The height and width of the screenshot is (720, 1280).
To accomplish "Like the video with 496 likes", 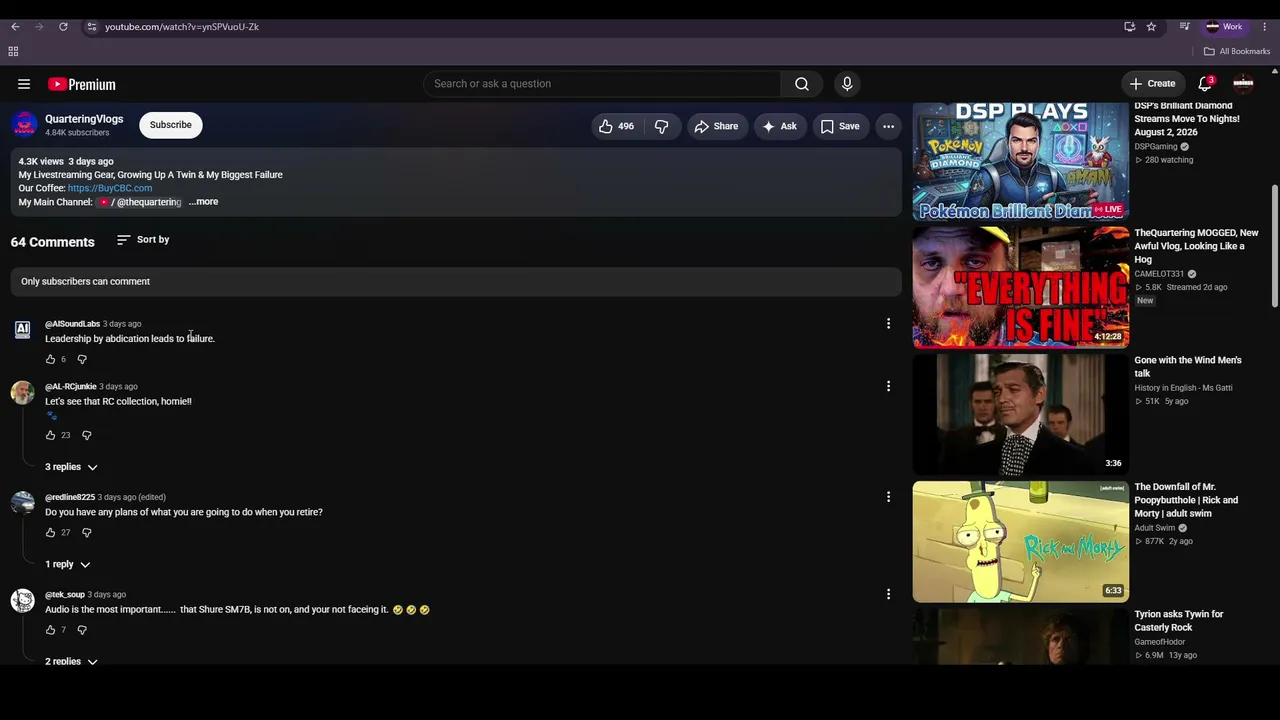I will [x=616, y=126].
